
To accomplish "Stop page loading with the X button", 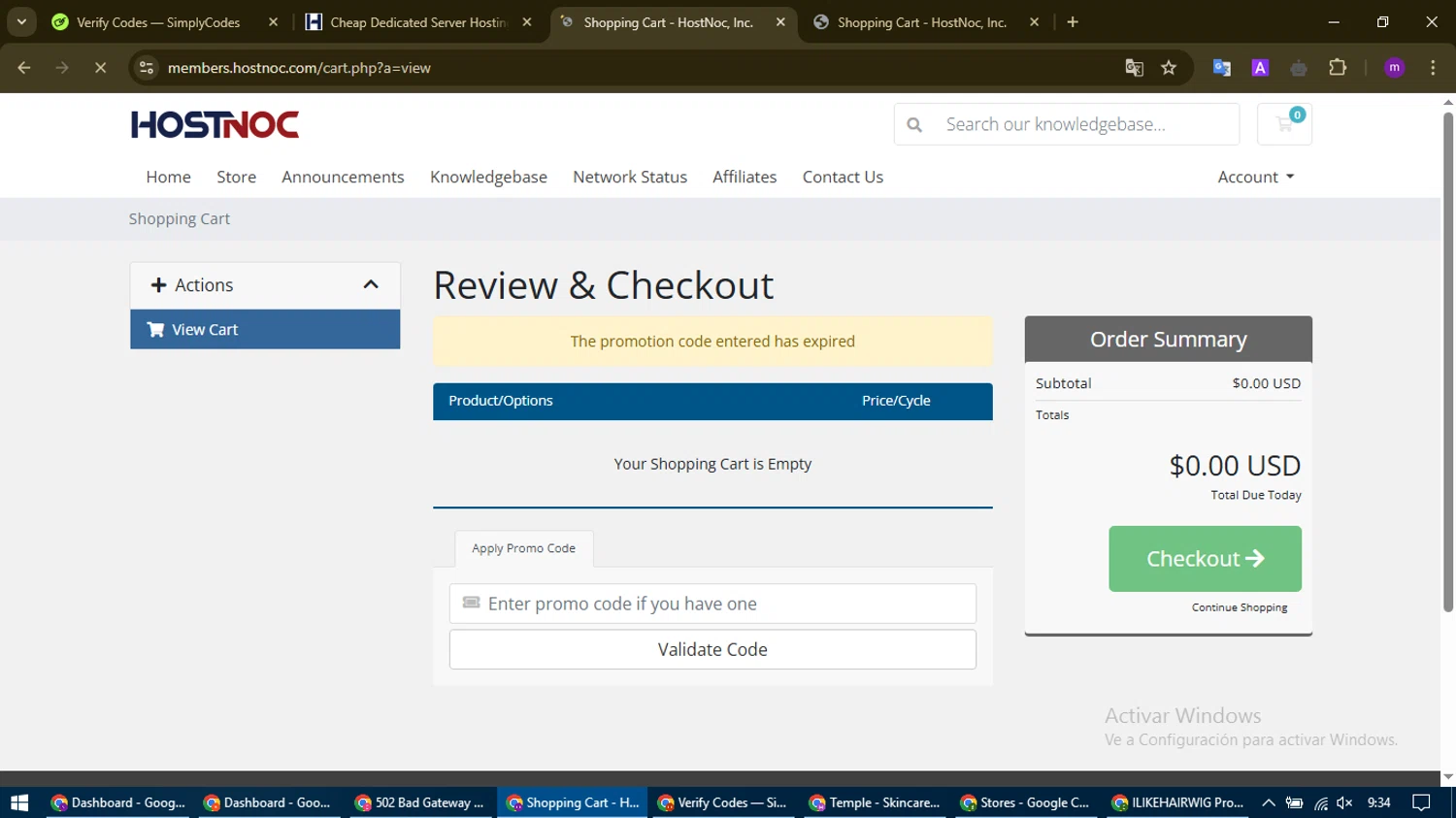I will click(x=100, y=67).
